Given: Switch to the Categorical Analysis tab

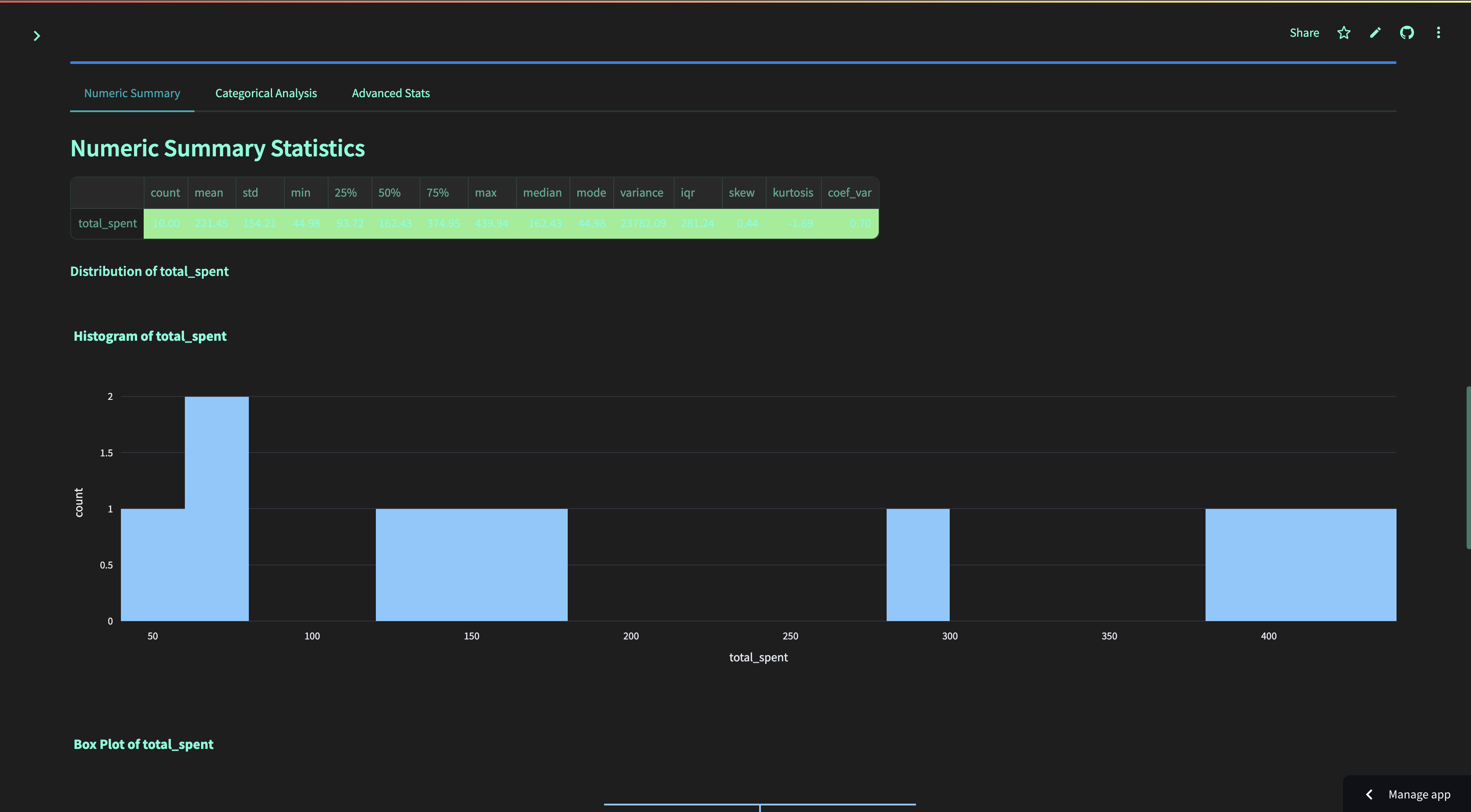Looking at the screenshot, I should click(x=265, y=93).
